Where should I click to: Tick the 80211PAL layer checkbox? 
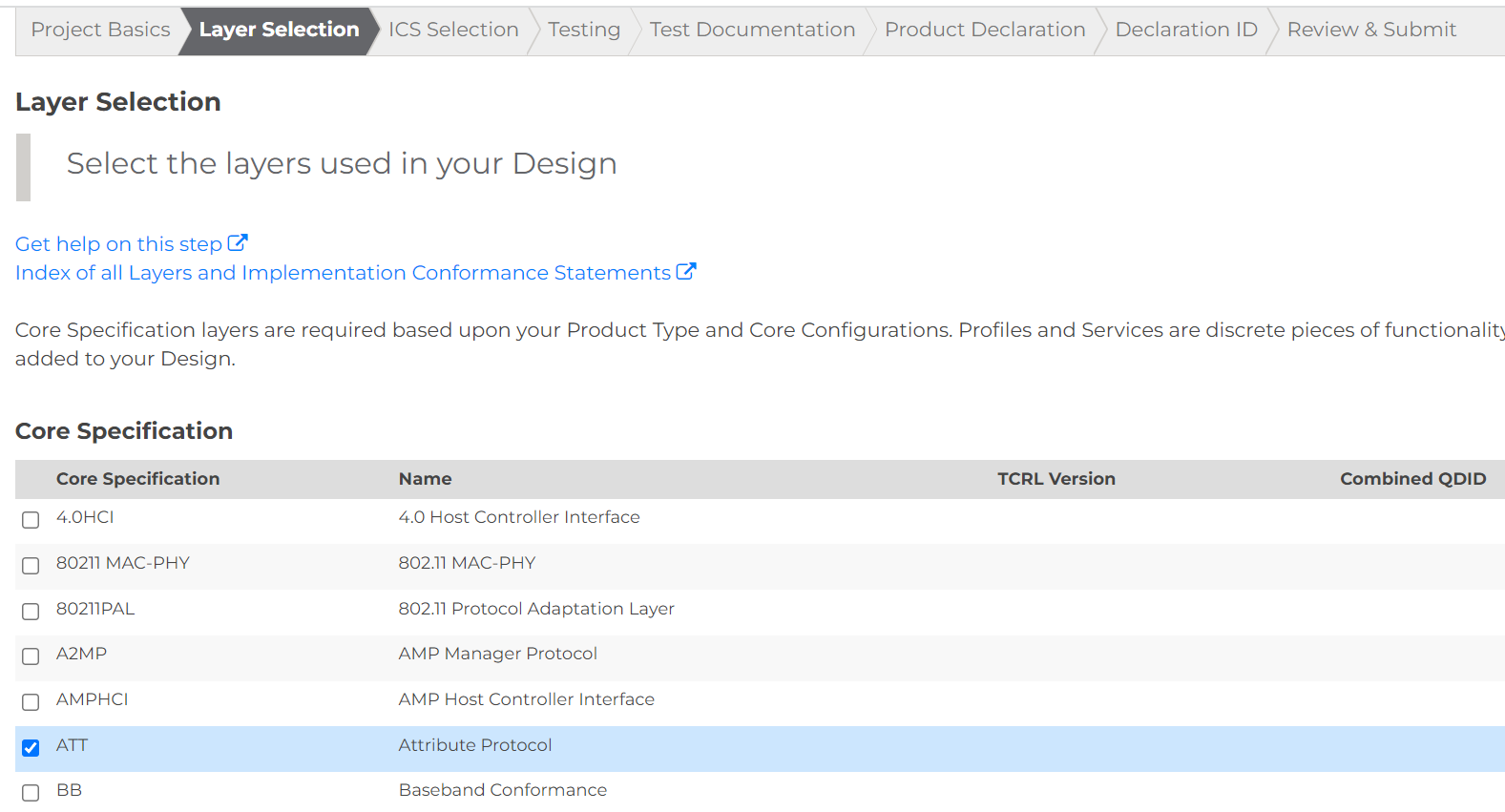pyautogui.click(x=31, y=612)
